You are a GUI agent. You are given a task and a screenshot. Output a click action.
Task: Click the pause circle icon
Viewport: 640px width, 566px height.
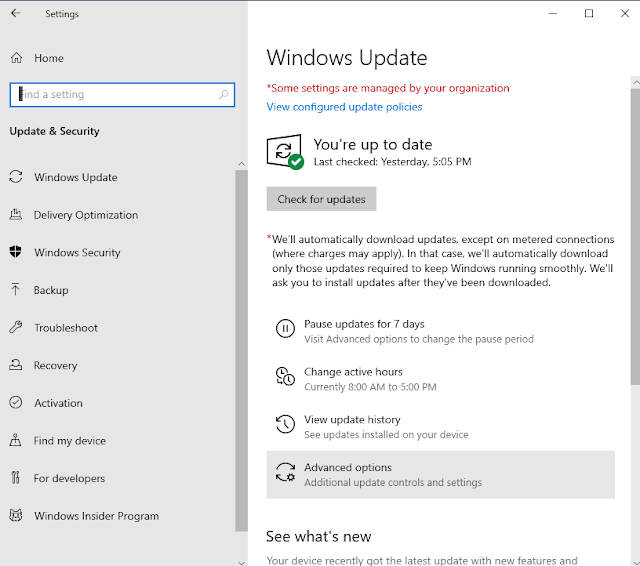point(285,329)
